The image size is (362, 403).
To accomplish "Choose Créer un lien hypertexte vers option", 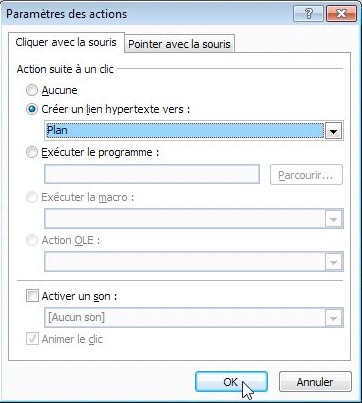I will tap(32, 109).
